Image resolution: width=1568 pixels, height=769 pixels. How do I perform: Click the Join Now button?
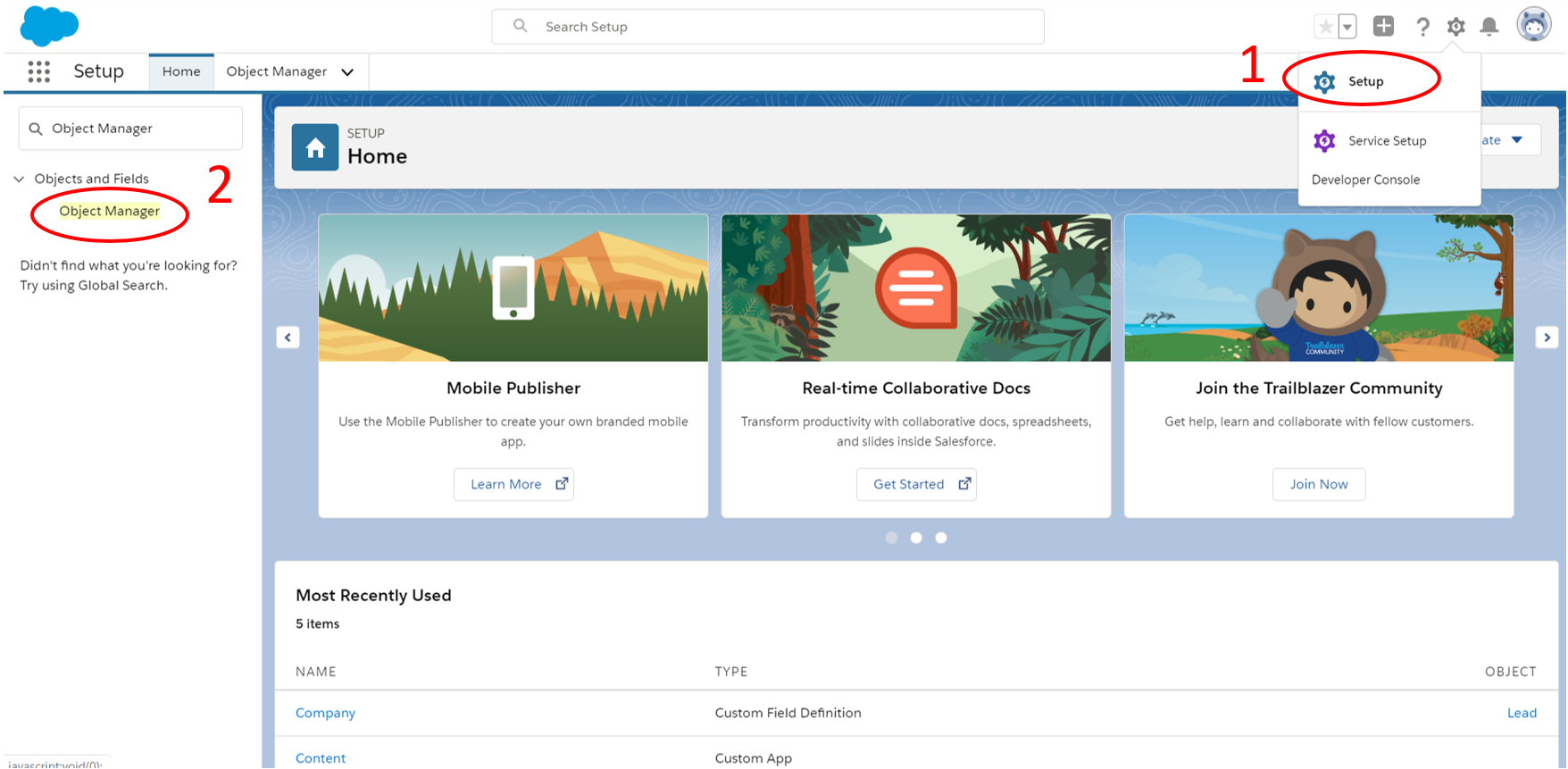(1319, 484)
